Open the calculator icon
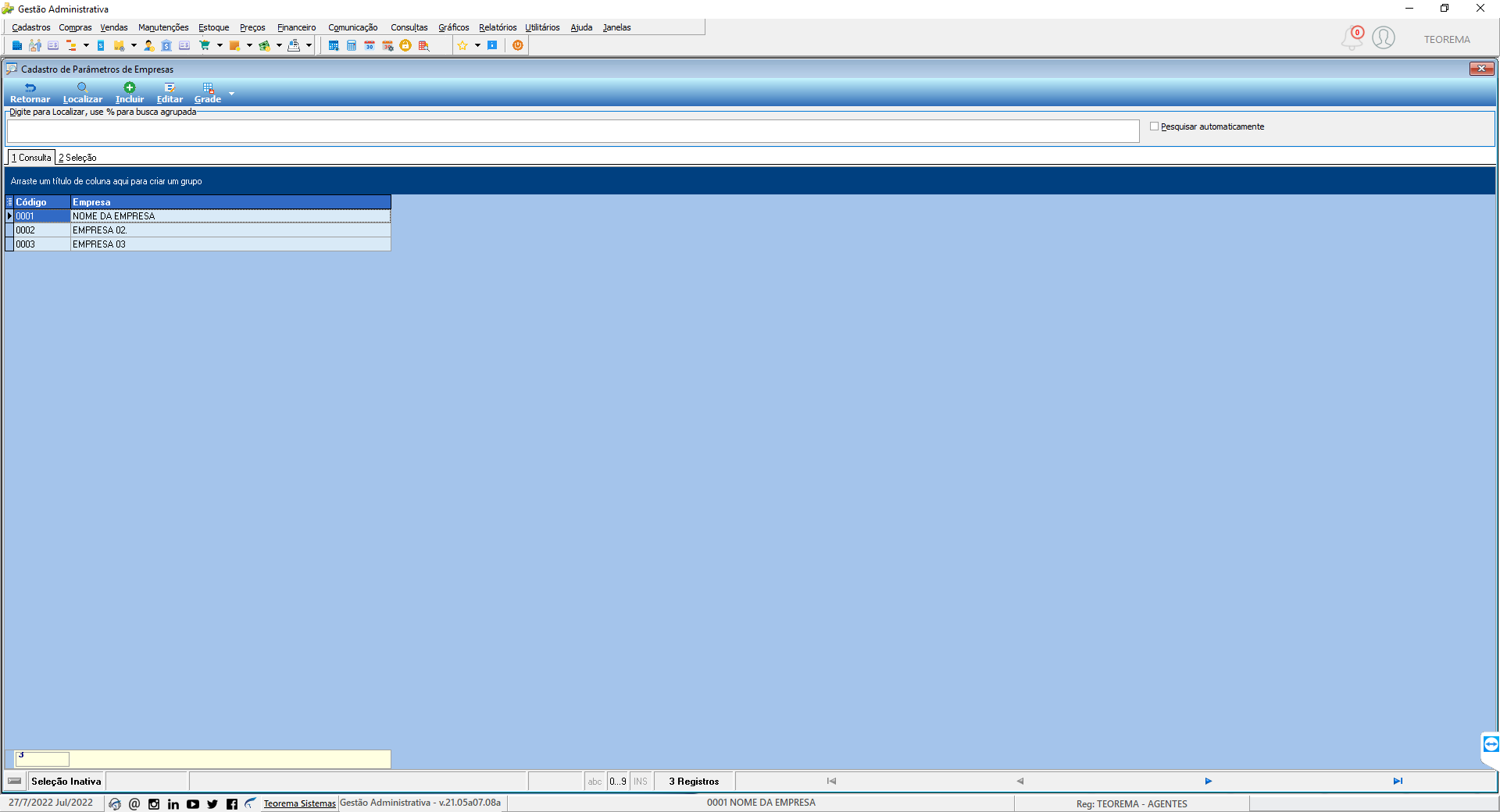 [x=352, y=45]
